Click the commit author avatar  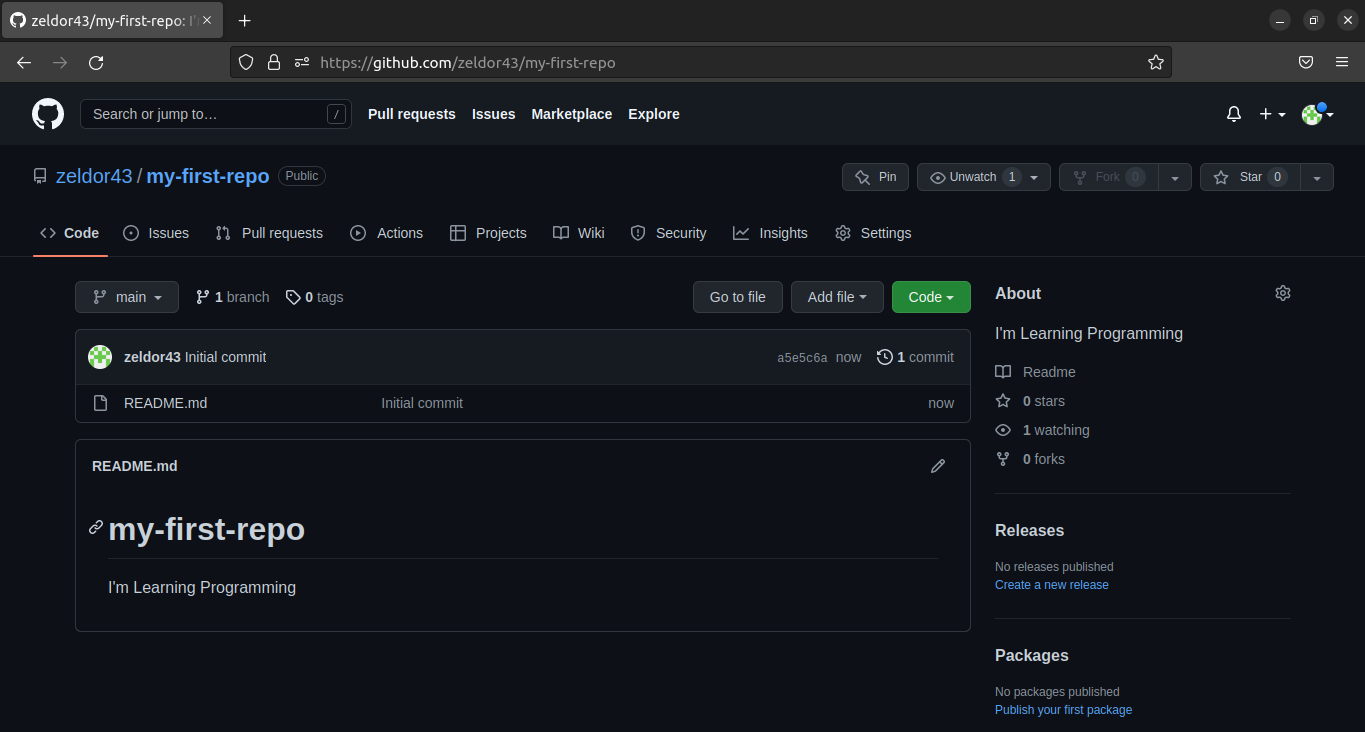[100, 357]
